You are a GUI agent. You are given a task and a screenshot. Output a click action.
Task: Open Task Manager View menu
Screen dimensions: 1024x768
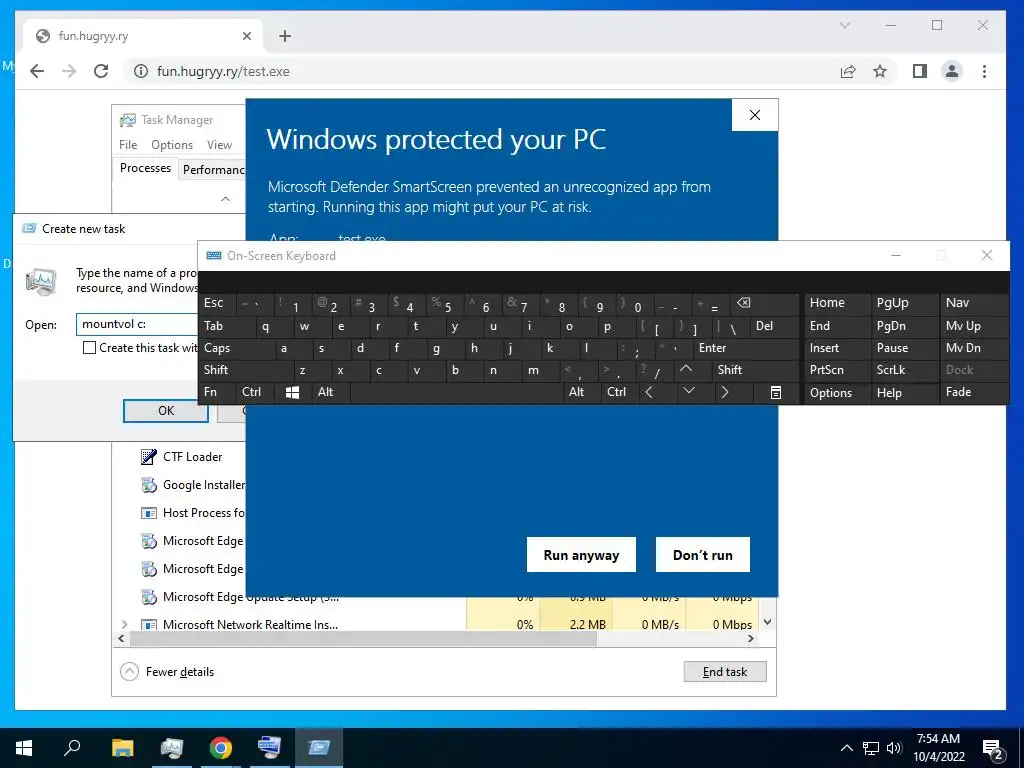tap(219, 144)
